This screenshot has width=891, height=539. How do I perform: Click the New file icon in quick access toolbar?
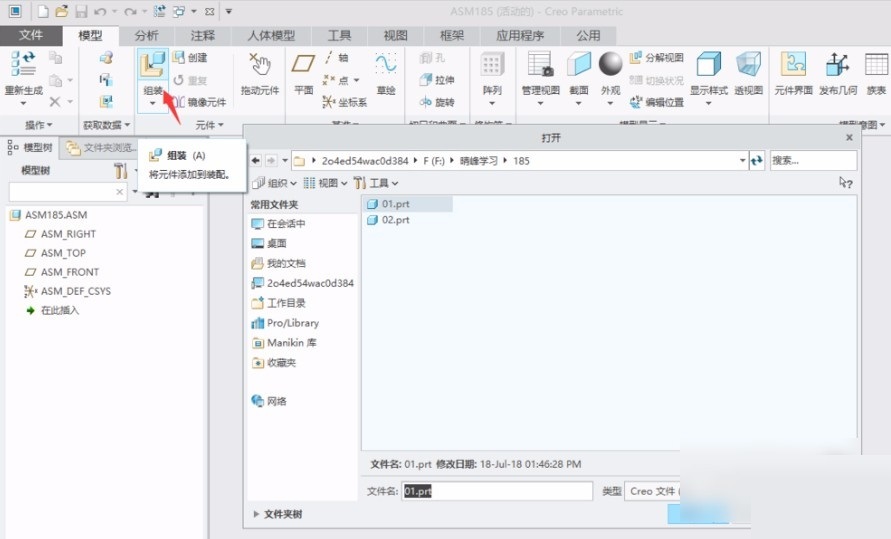[x=43, y=11]
